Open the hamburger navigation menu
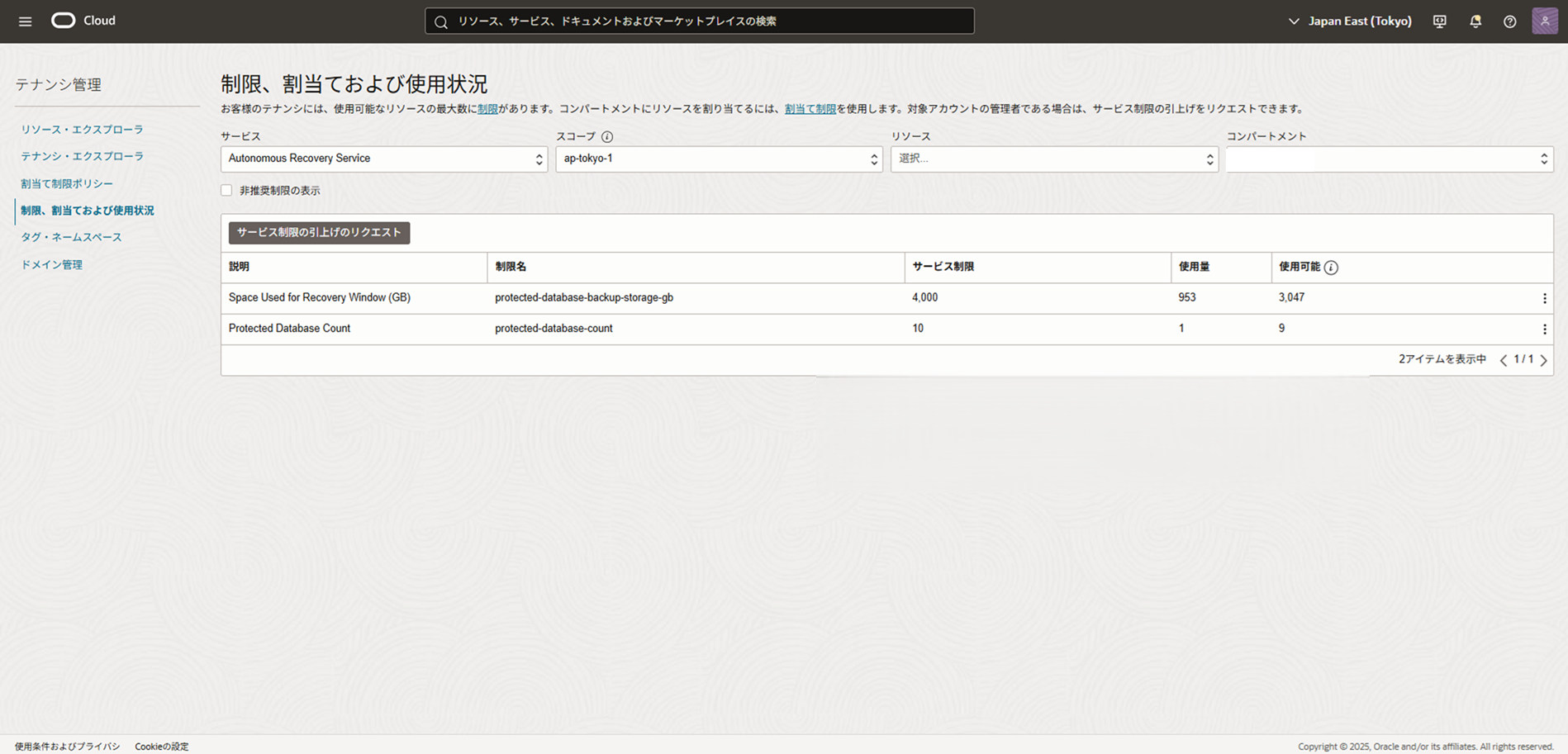The image size is (1568, 754). [x=25, y=21]
